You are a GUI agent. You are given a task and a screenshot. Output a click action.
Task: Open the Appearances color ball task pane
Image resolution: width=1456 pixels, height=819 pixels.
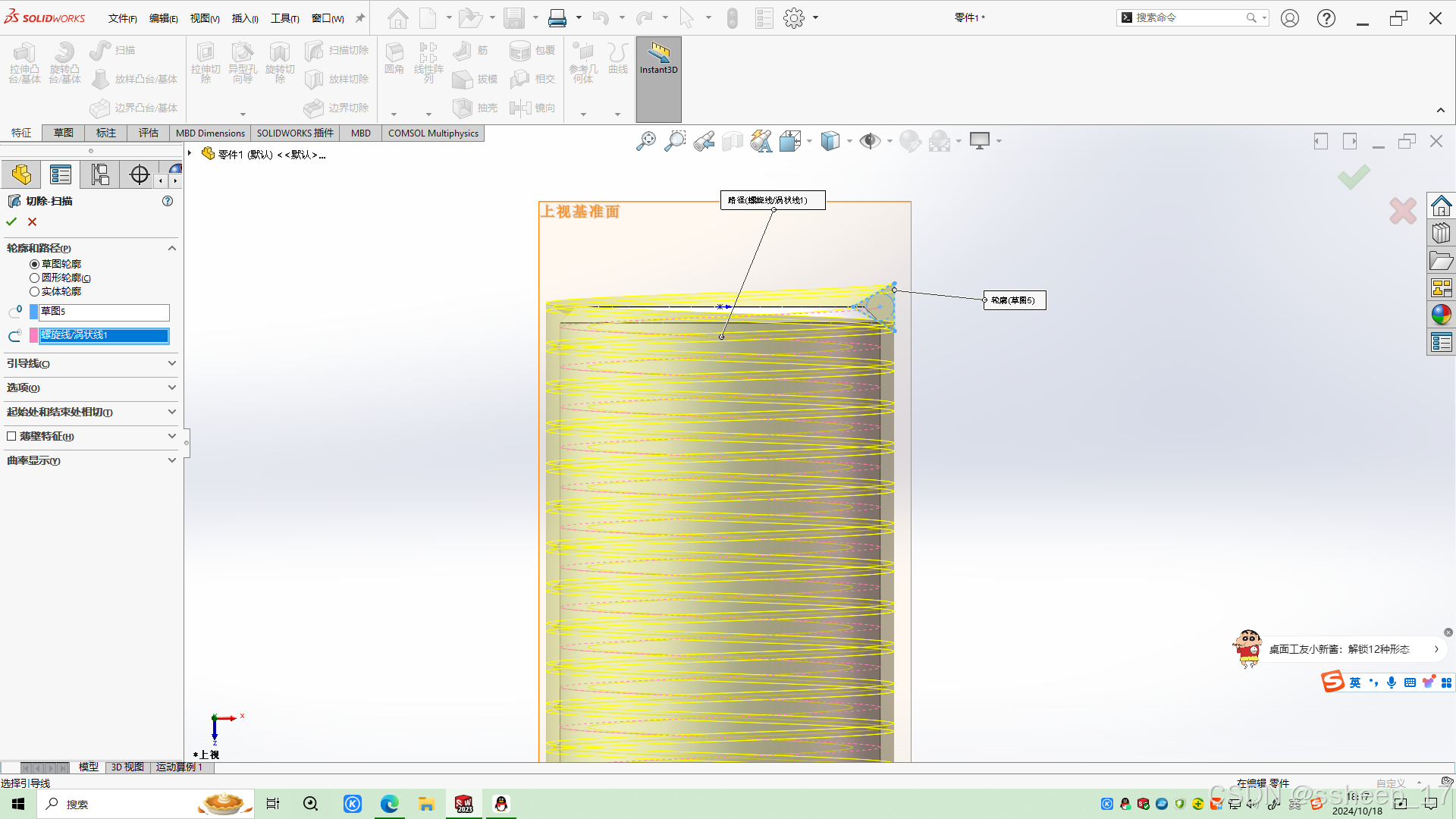click(1441, 314)
